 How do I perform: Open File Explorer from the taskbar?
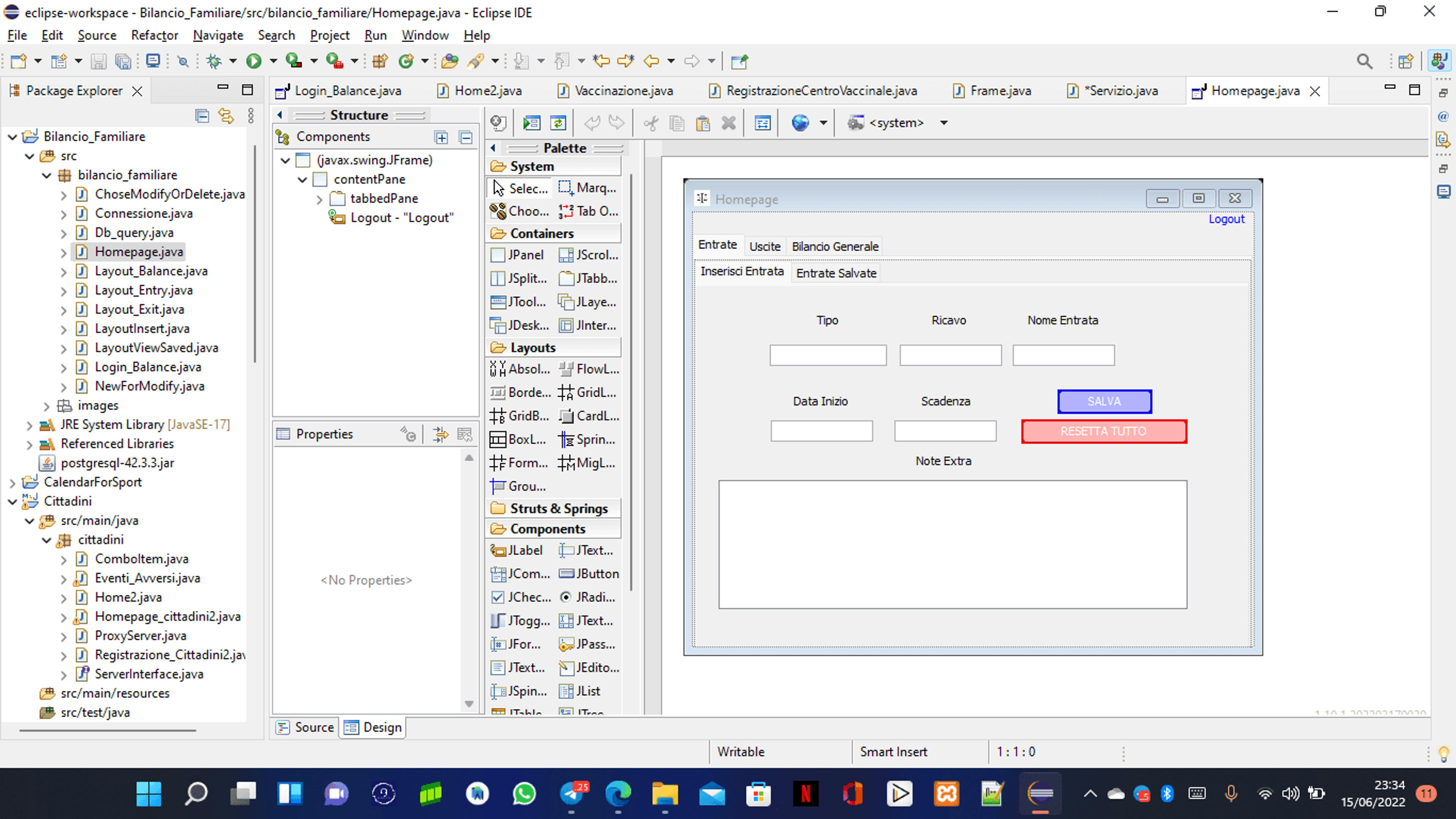[x=665, y=794]
